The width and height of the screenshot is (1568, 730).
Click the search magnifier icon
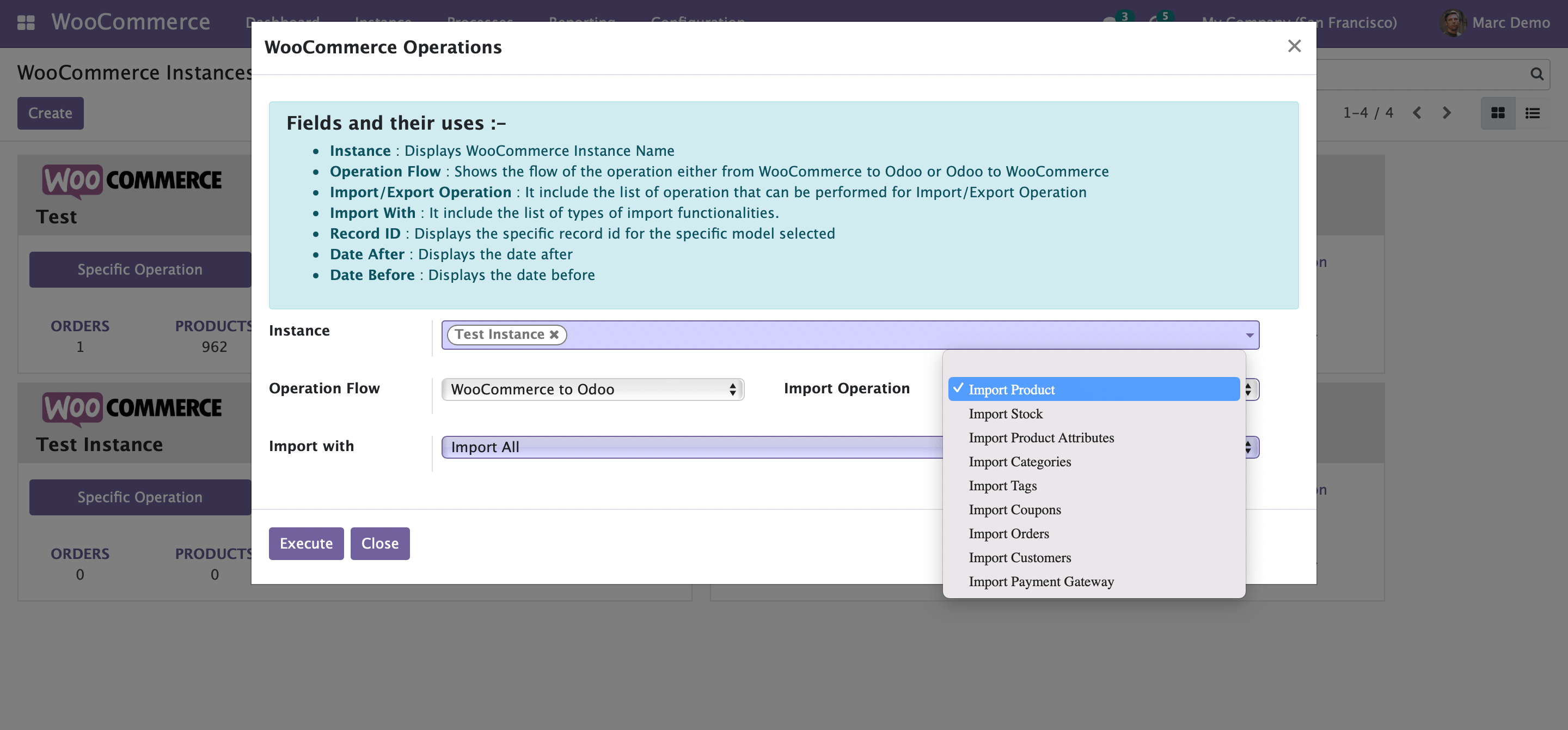pyautogui.click(x=1536, y=74)
